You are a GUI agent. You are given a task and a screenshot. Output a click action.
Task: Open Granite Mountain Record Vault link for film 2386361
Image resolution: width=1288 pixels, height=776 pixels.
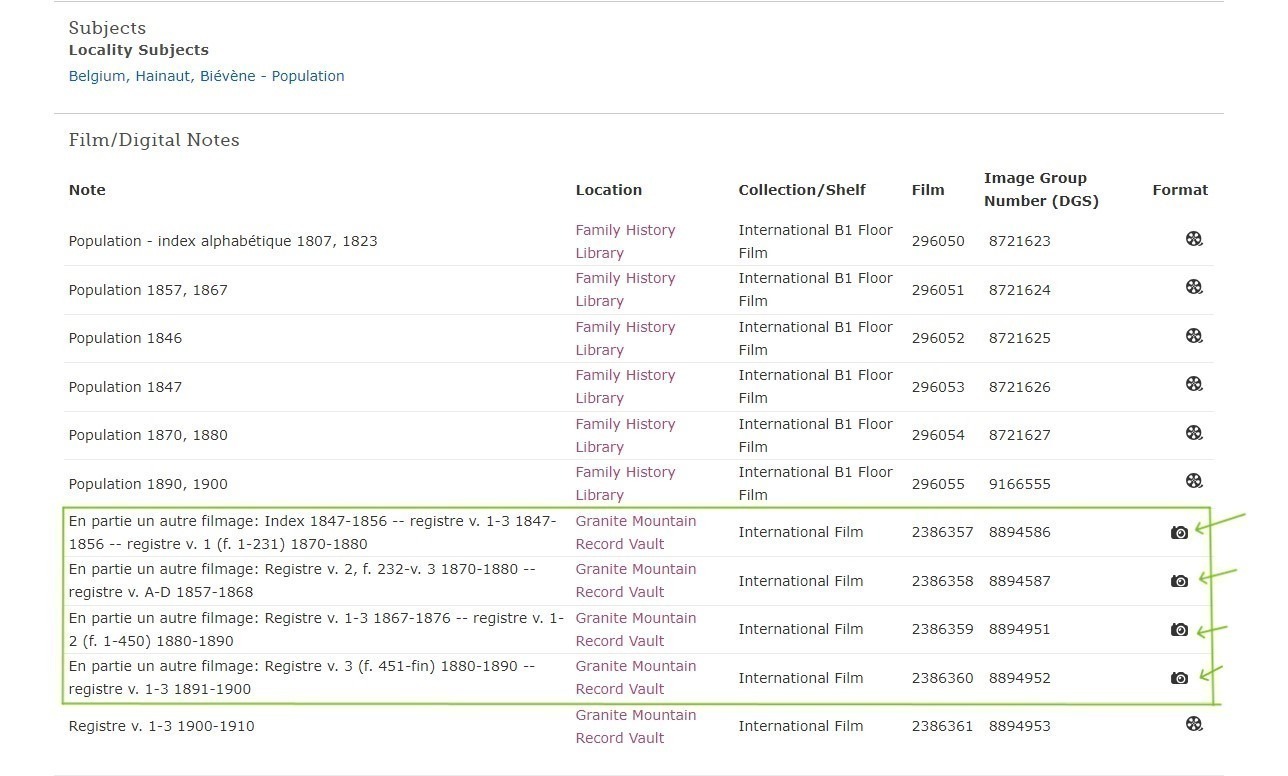(x=635, y=726)
